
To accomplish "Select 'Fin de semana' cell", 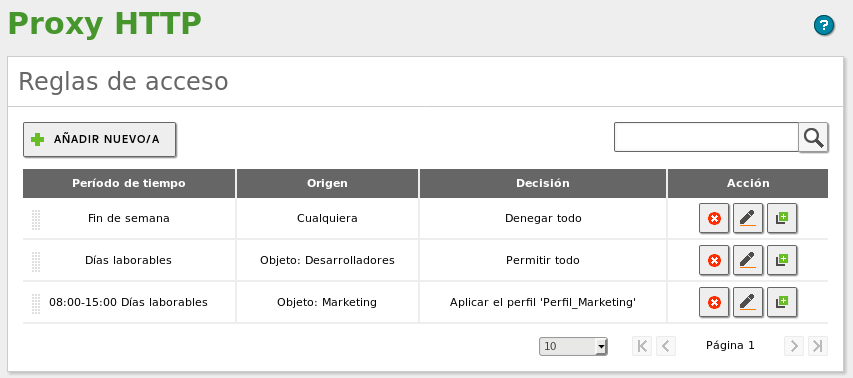I will (x=129, y=218).
